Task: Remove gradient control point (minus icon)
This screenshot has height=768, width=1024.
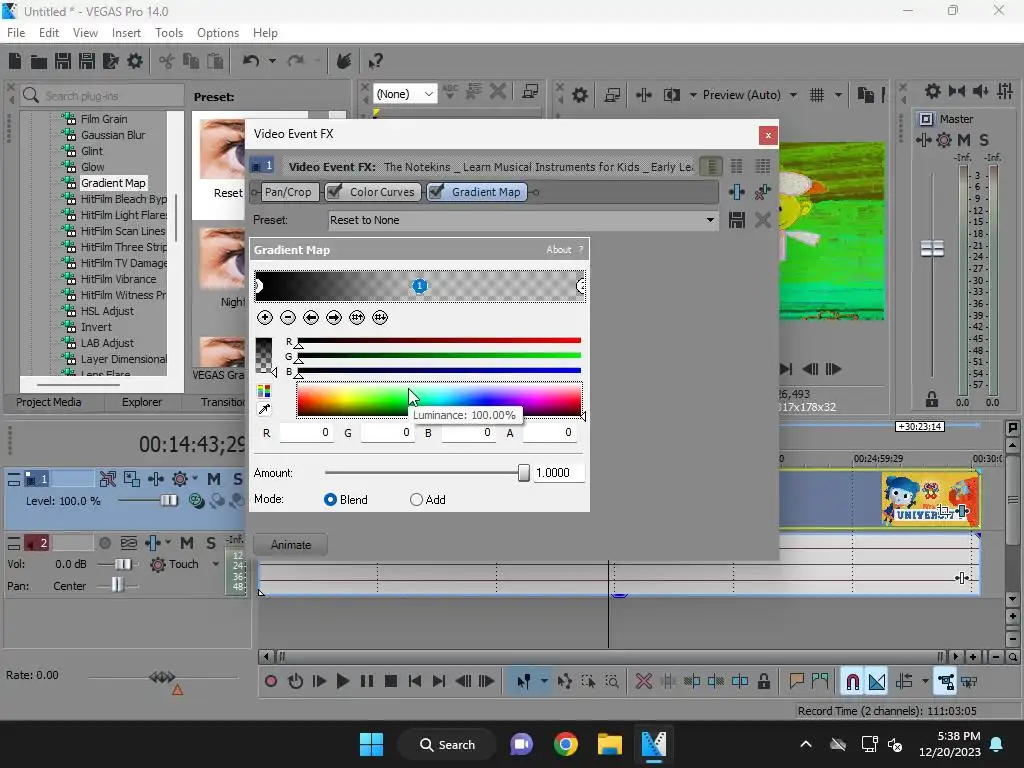Action: [287, 317]
